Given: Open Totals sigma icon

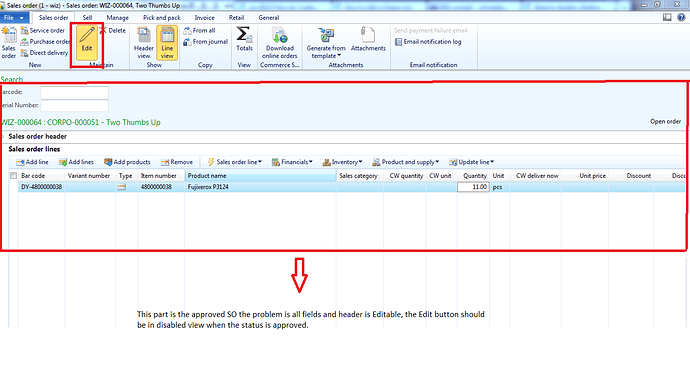Looking at the screenshot, I should (x=244, y=35).
